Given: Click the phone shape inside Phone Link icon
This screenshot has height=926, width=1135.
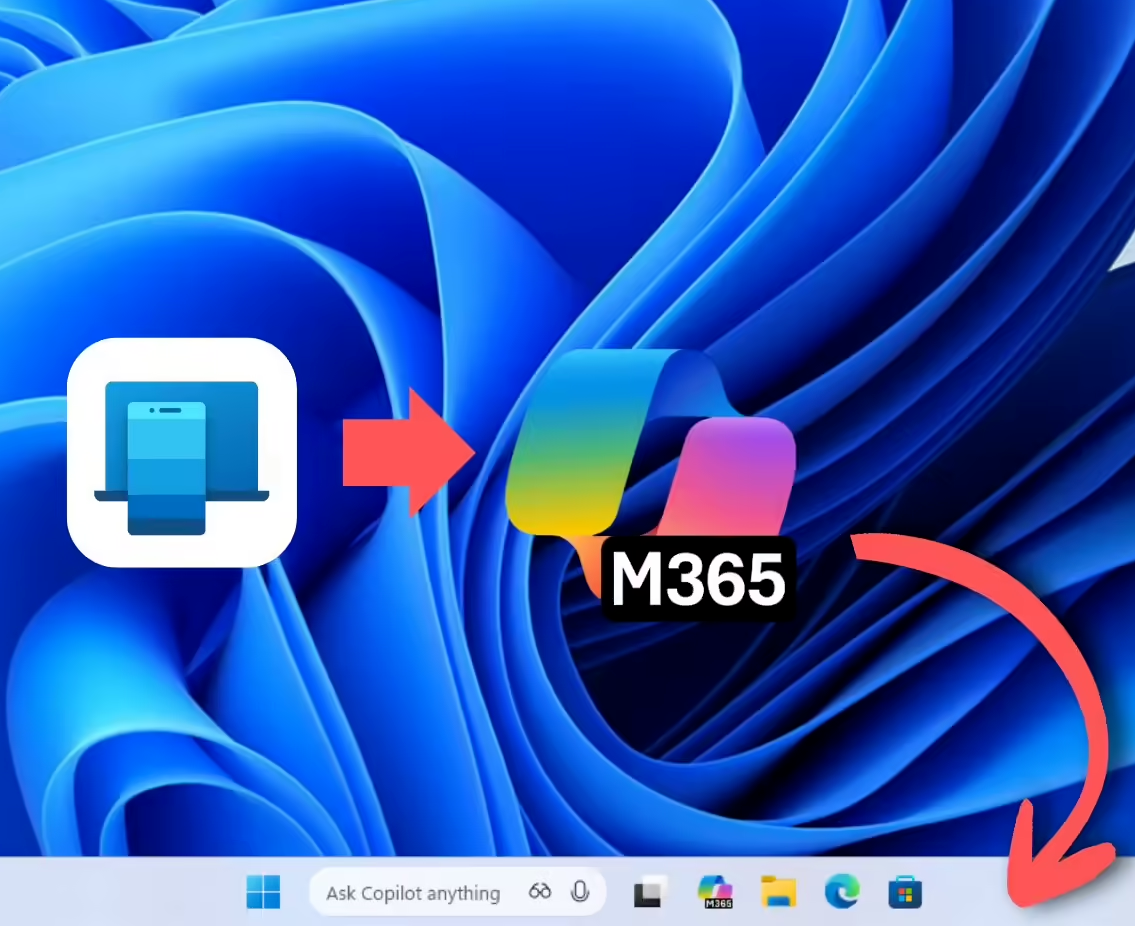Looking at the screenshot, I should (x=166, y=465).
